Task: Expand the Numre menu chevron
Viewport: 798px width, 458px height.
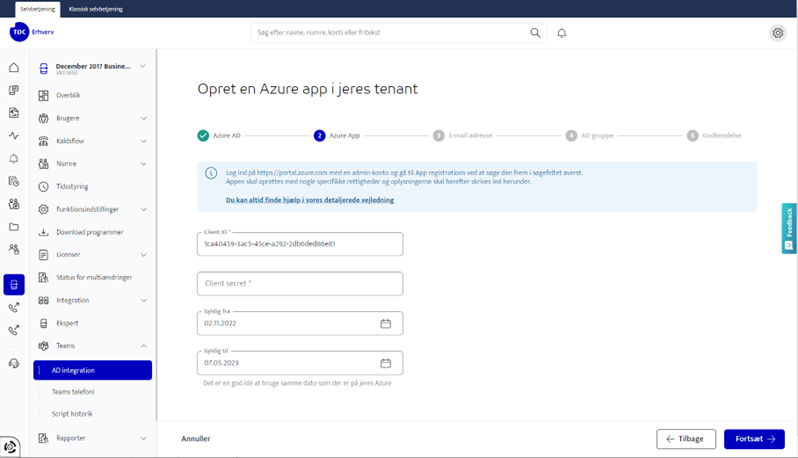Action: (144, 164)
